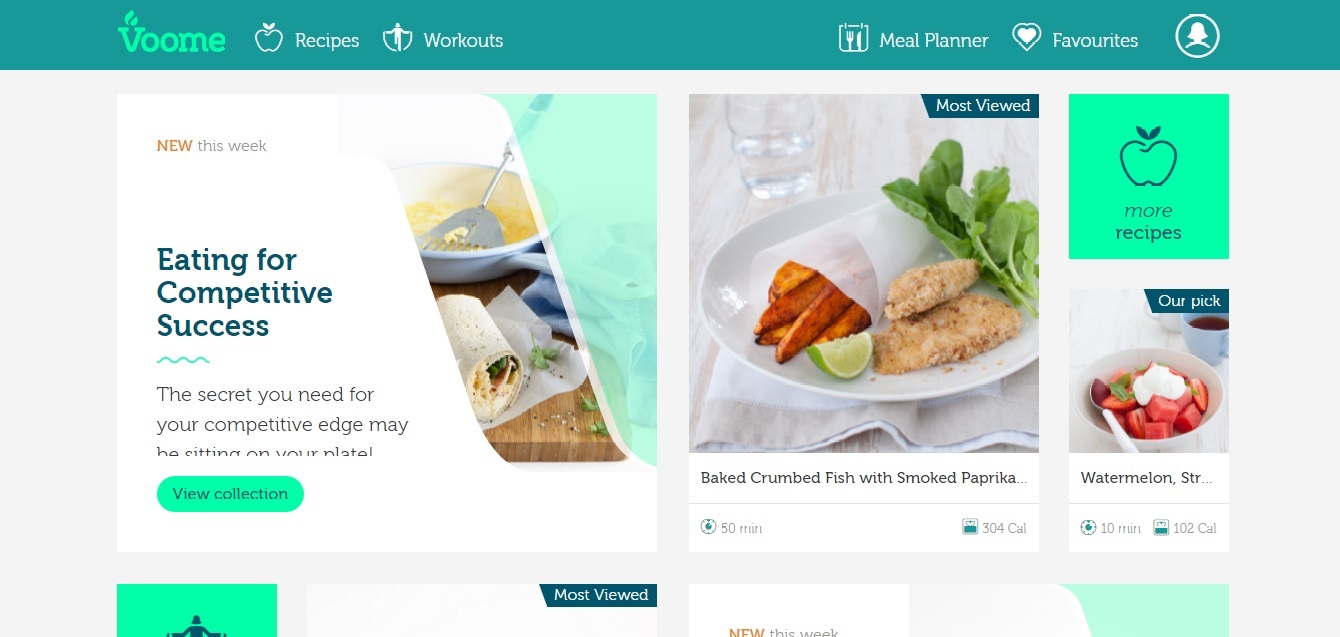Click the Voome logo
This screenshot has width=1340, height=637.
tap(171, 33)
